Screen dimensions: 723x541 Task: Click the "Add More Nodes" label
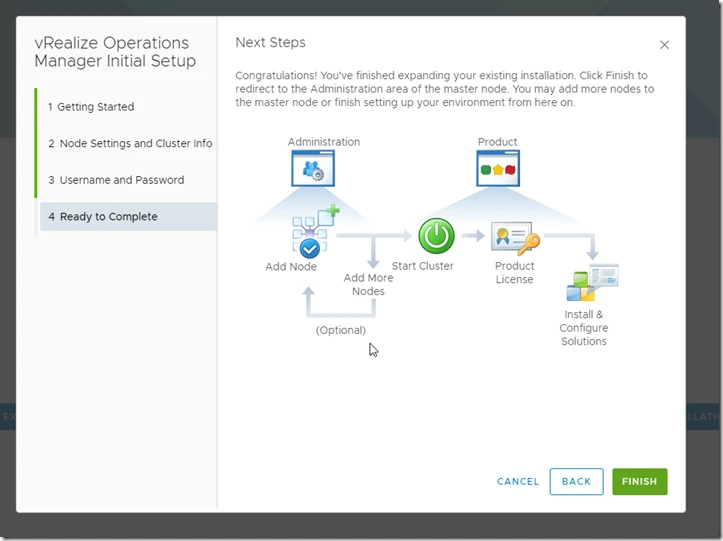tap(368, 285)
